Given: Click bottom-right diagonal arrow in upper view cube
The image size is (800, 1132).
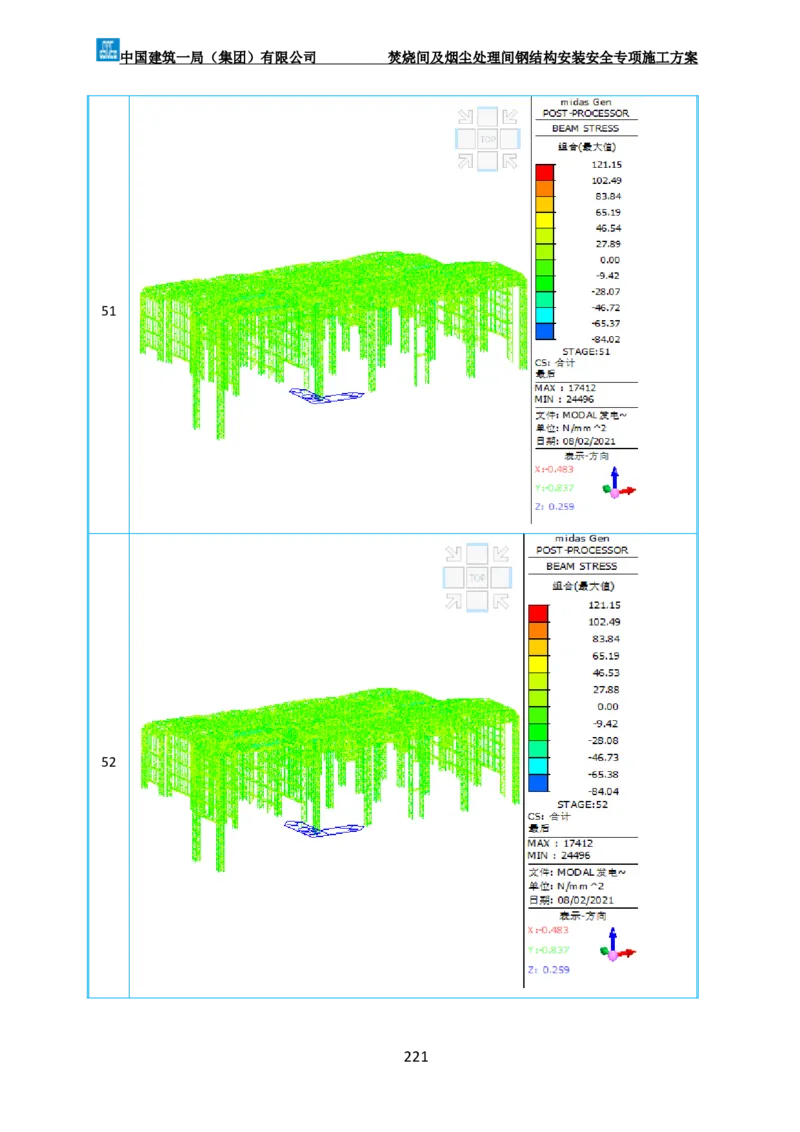Looking at the screenshot, I should pyautogui.click(x=510, y=161).
